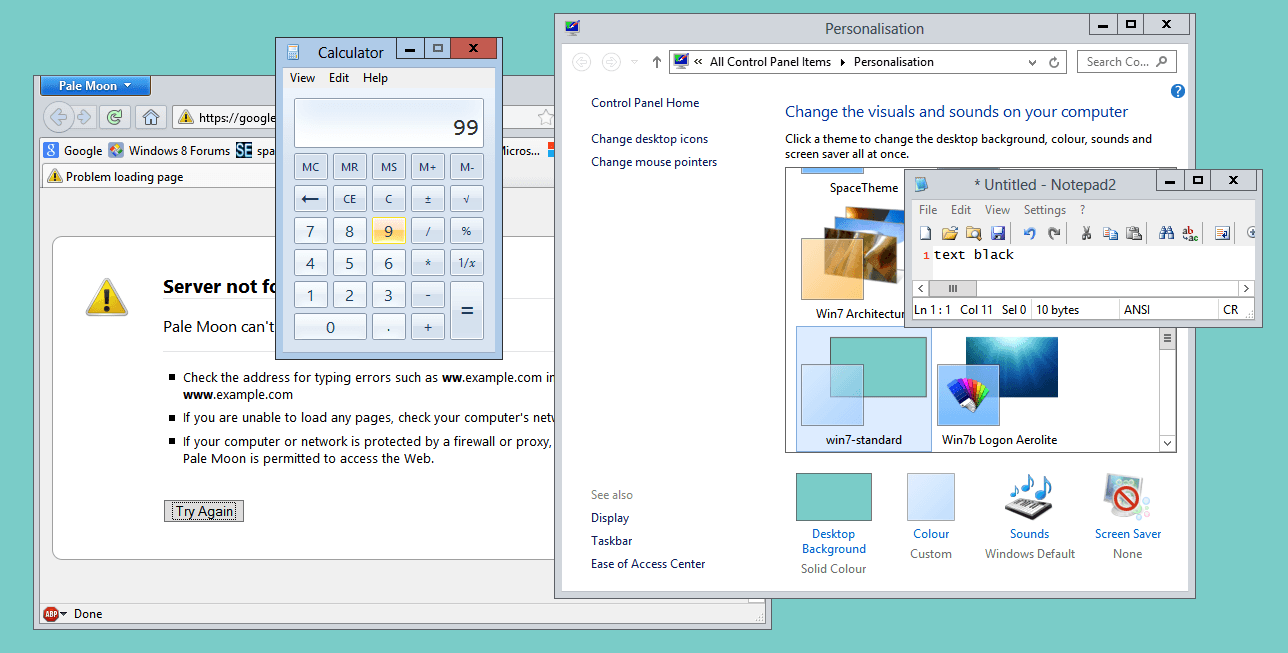The image size is (1288, 653).
Task: Open Screen Saver settings icon
Action: tap(1127, 498)
